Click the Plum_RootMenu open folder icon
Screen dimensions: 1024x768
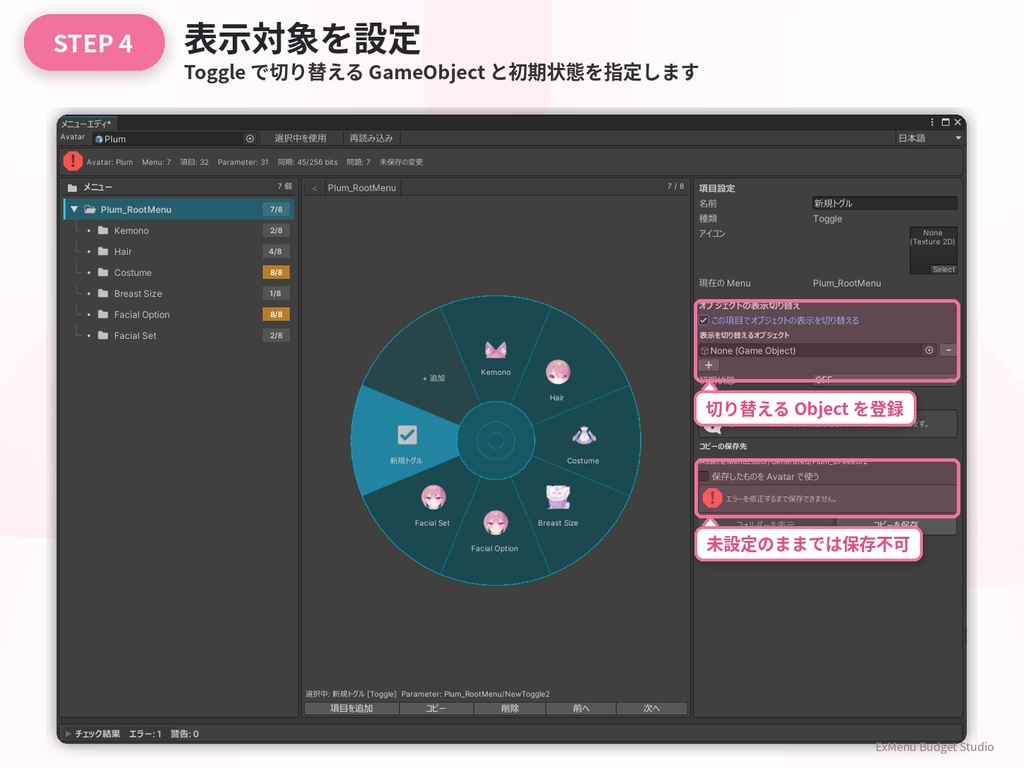click(x=90, y=210)
